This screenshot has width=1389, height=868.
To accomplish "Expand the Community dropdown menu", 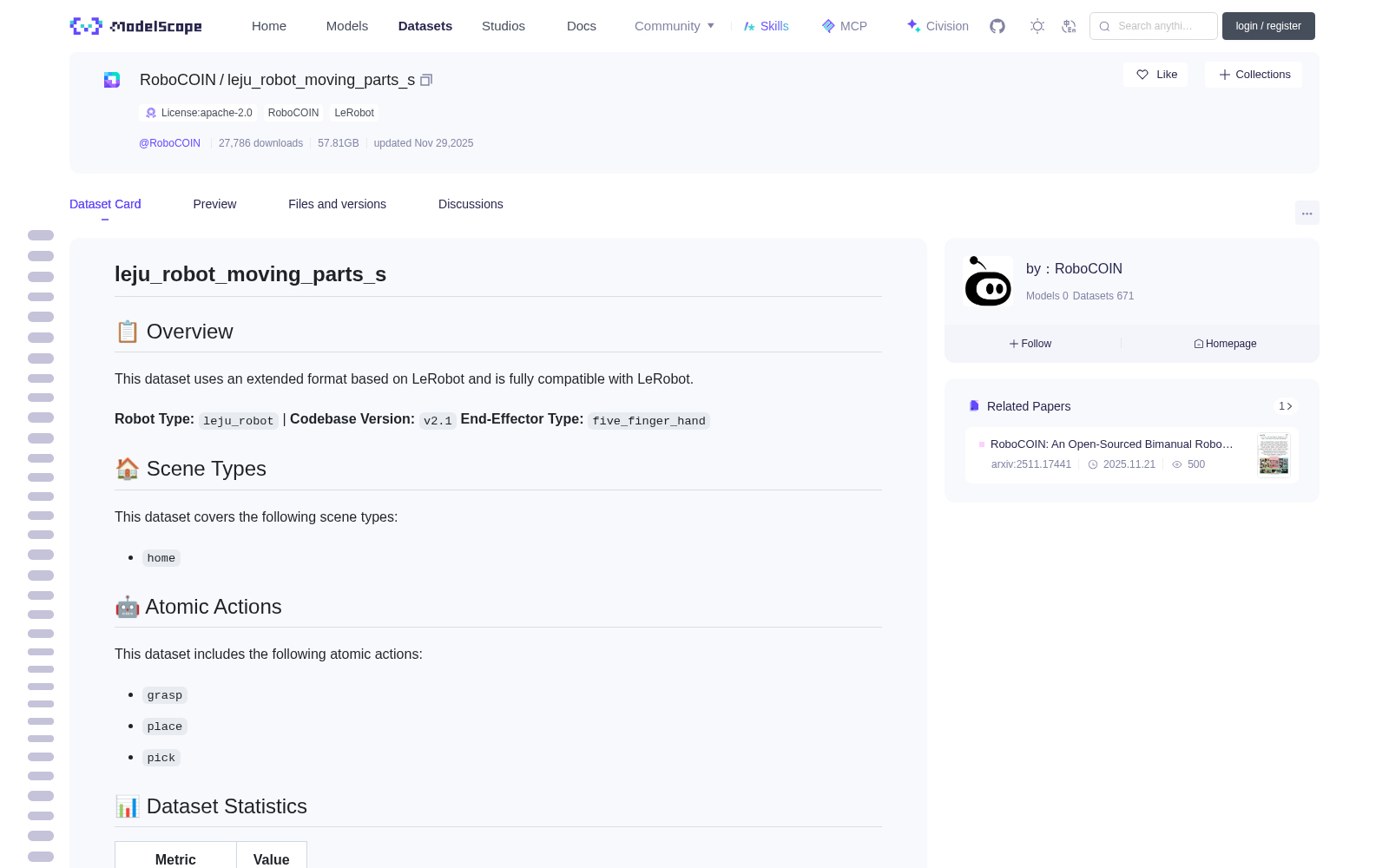I will pos(675,26).
